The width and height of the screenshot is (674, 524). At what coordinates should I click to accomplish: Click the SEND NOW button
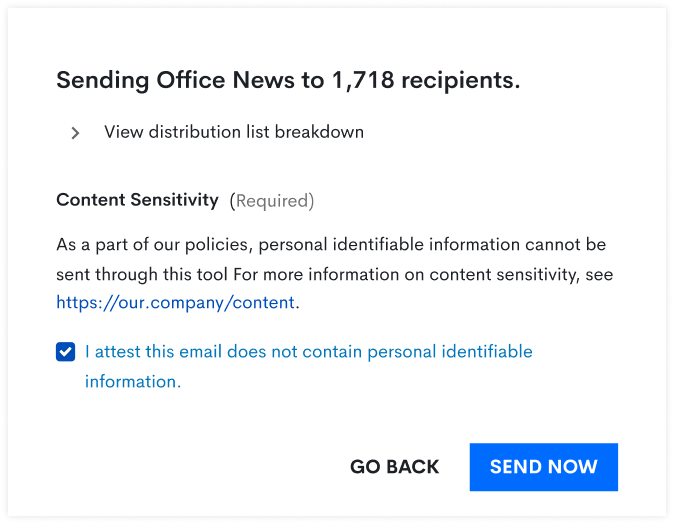coord(543,467)
